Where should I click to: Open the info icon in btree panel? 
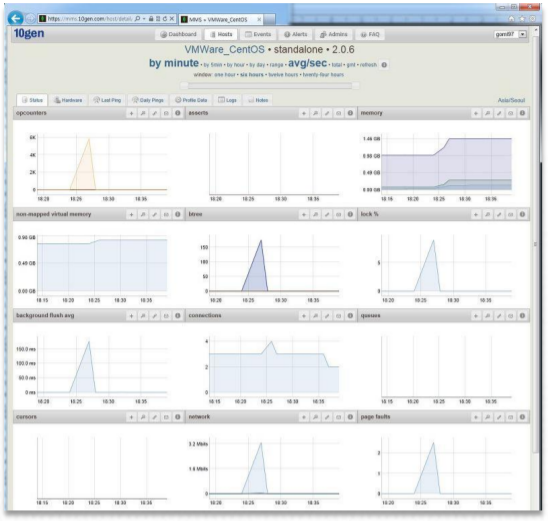(x=350, y=214)
